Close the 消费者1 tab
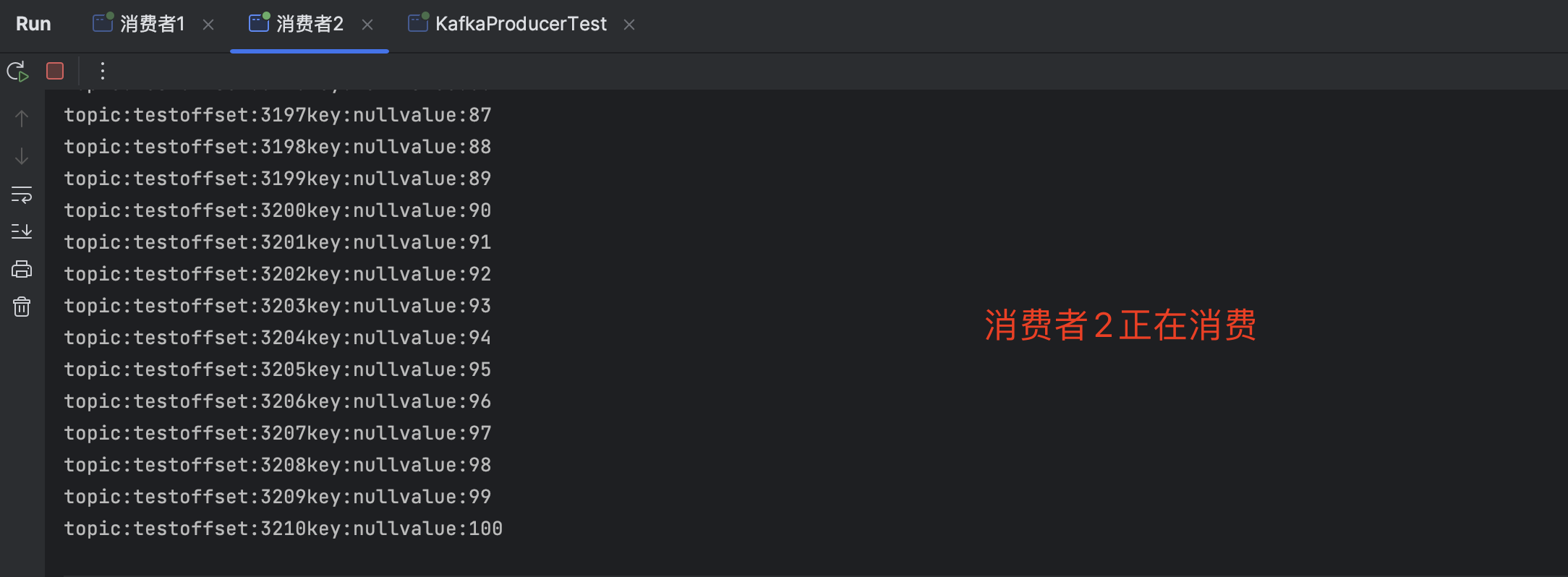Image resolution: width=1568 pixels, height=577 pixels. tap(208, 25)
